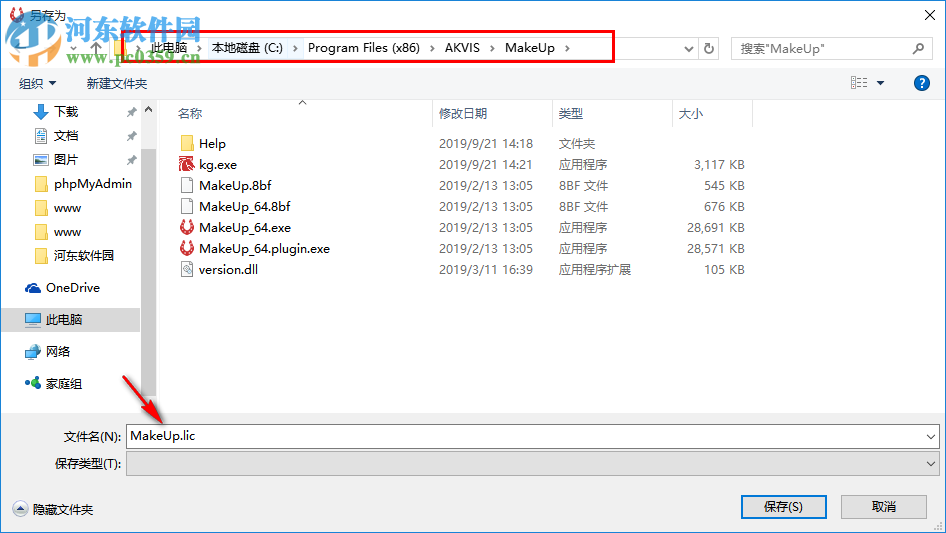Click the This PC monitor icon
The image size is (946, 533).
[x=33, y=320]
